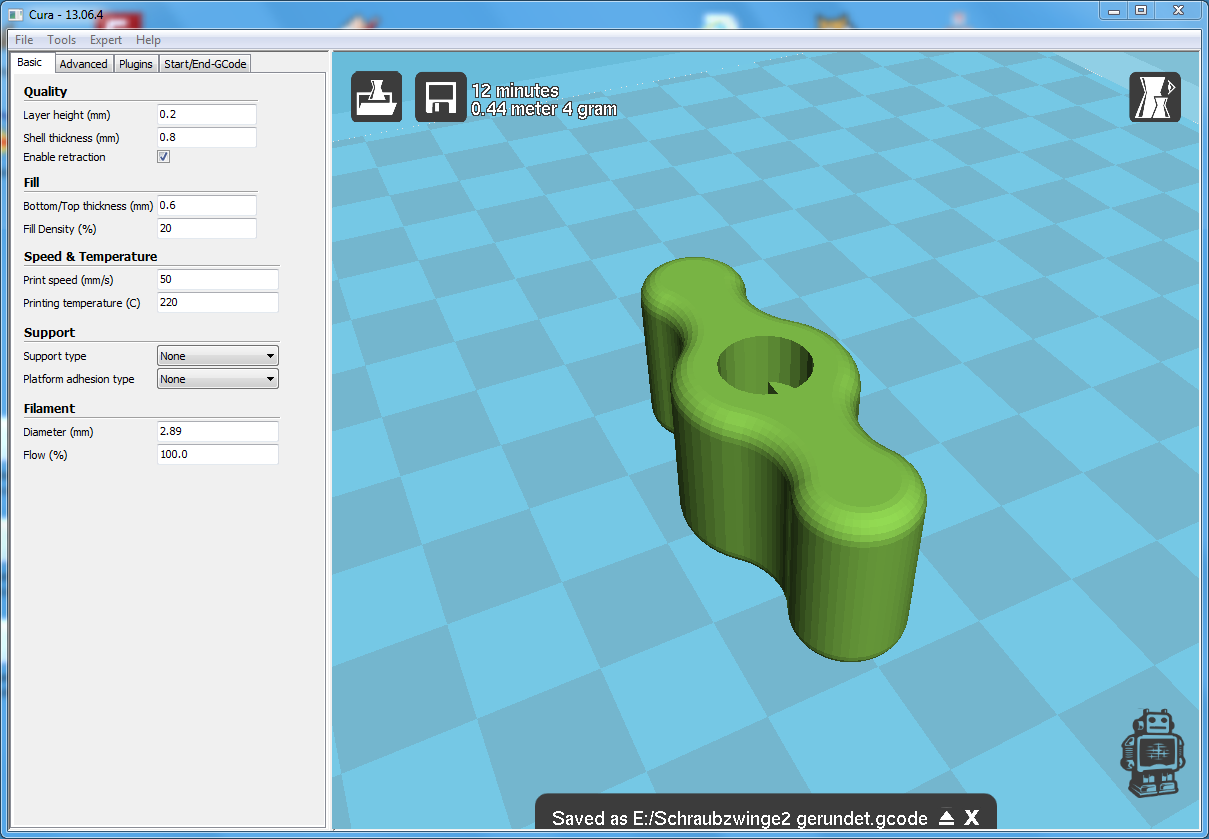Click the Printing temperature input field

point(217,303)
